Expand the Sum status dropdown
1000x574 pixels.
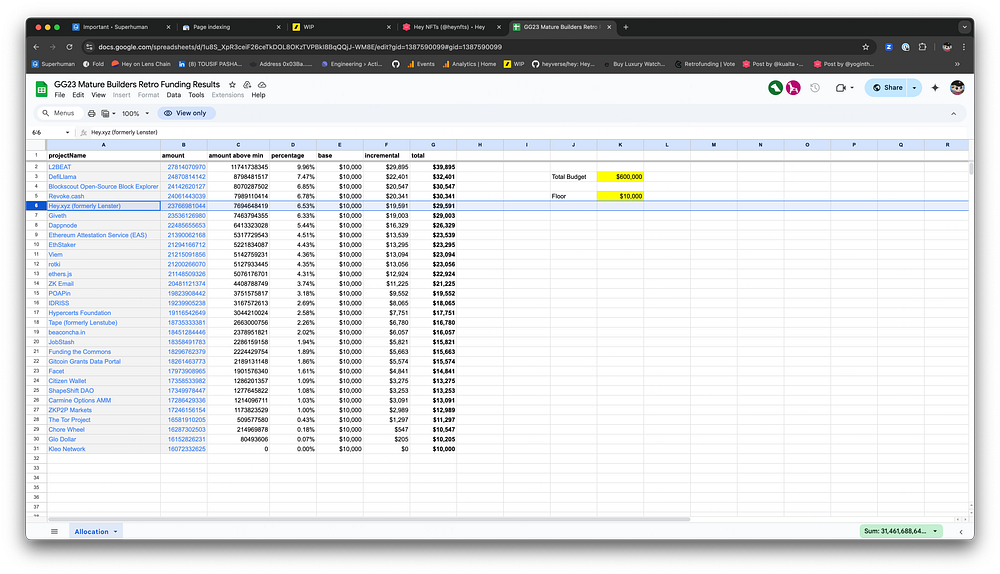click(936, 531)
